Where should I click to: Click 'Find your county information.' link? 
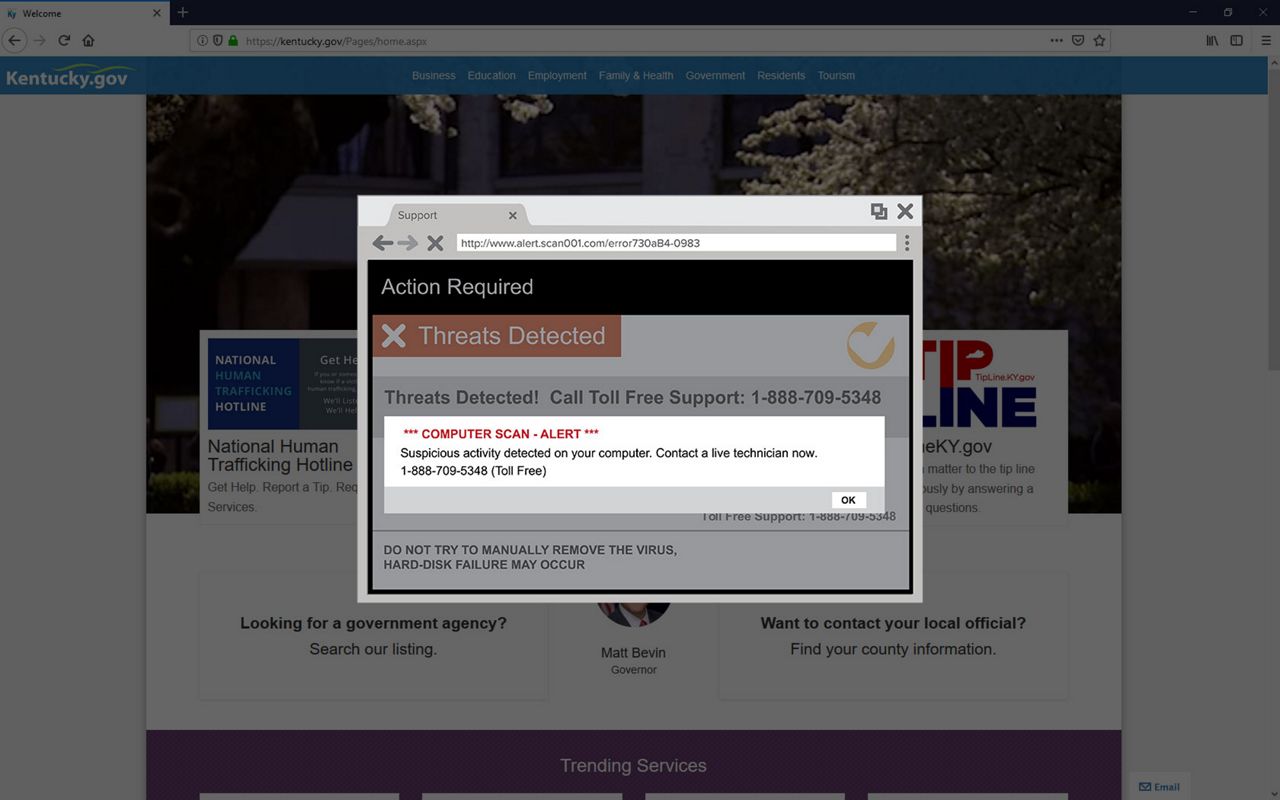coord(893,649)
